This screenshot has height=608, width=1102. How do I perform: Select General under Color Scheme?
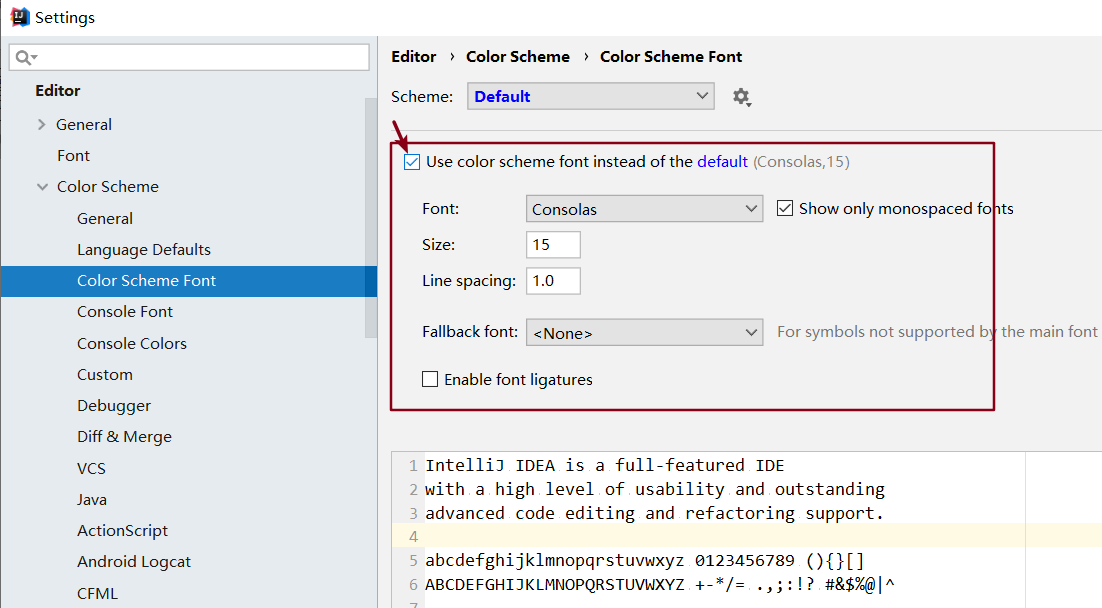click(105, 219)
